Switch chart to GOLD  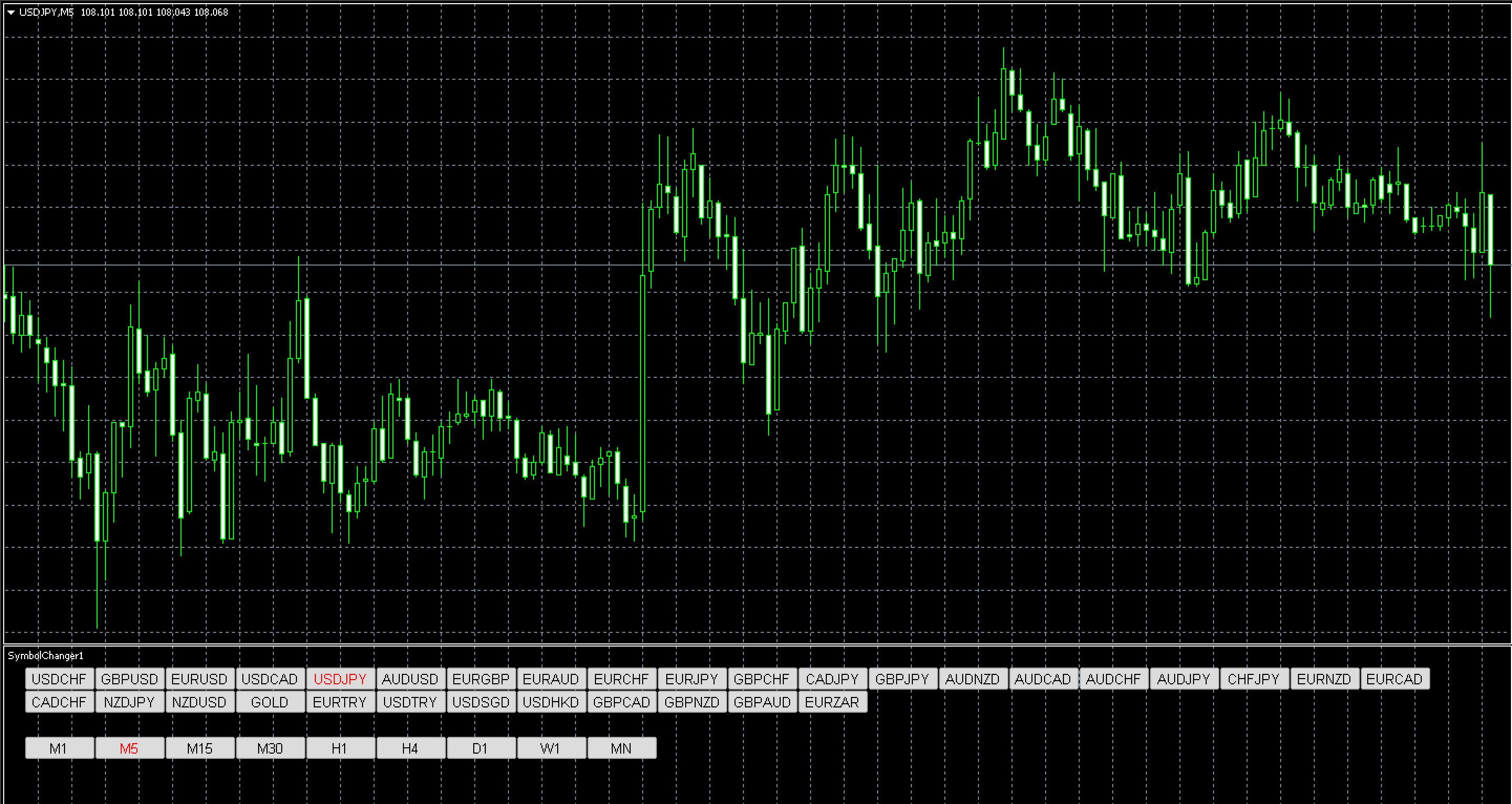click(270, 702)
